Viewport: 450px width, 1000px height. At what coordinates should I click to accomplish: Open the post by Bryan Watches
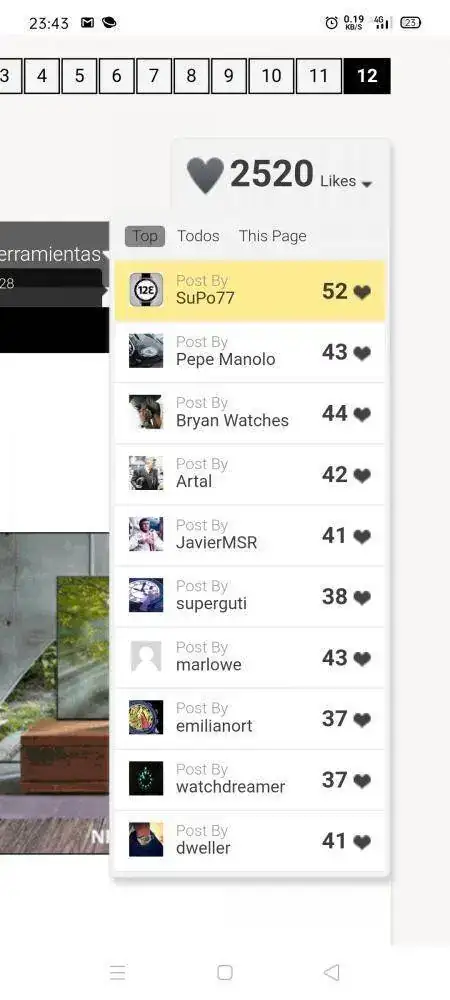click(x=250, y=413)
